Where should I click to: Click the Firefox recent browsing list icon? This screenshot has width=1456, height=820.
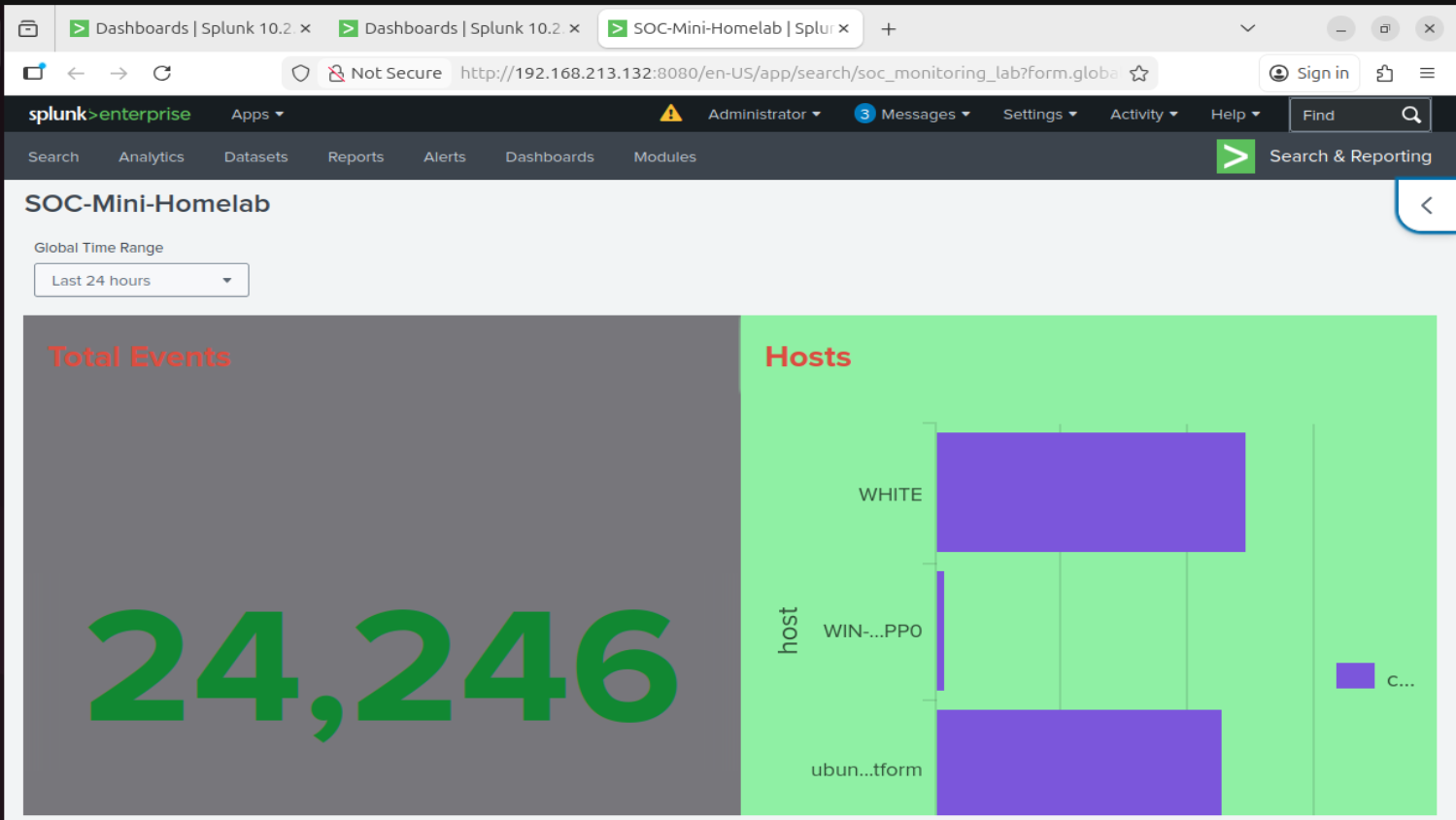28,28
